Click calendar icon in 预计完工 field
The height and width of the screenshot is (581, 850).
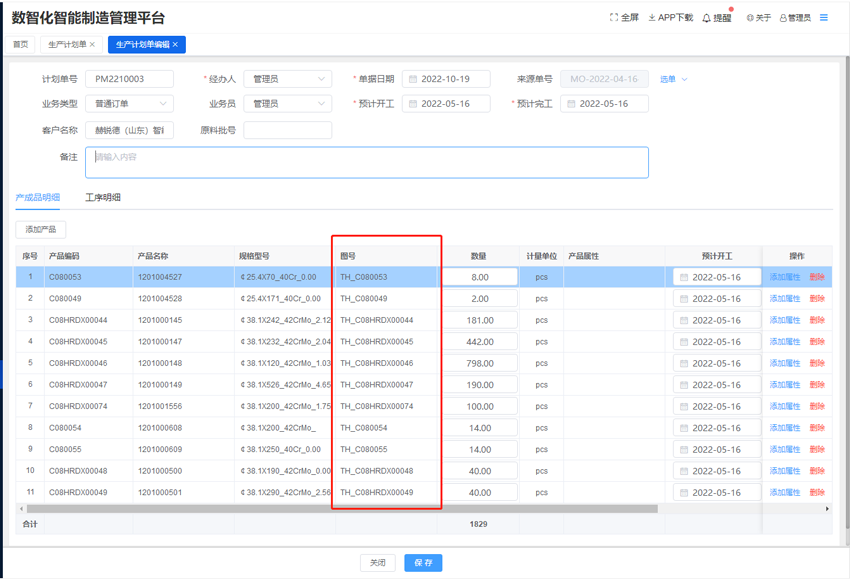coord(571,104)
